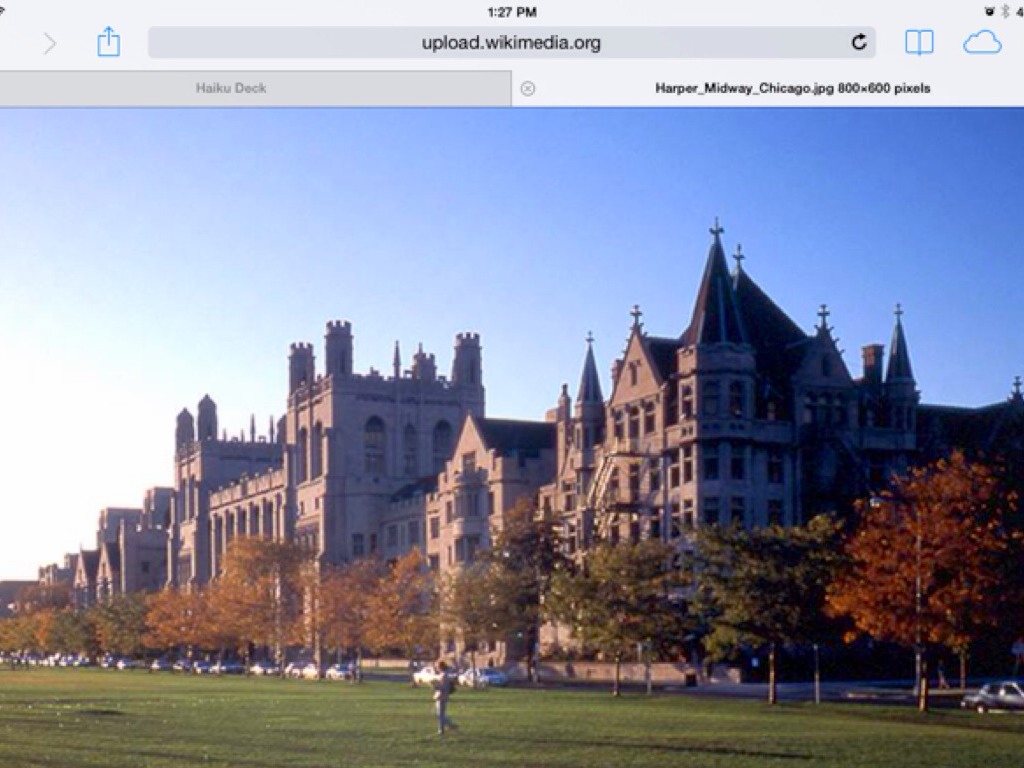The height and width of the screenshot is (768, 1024).
Task: Reload the page with the refresh icon
Action: click(859, 42)
